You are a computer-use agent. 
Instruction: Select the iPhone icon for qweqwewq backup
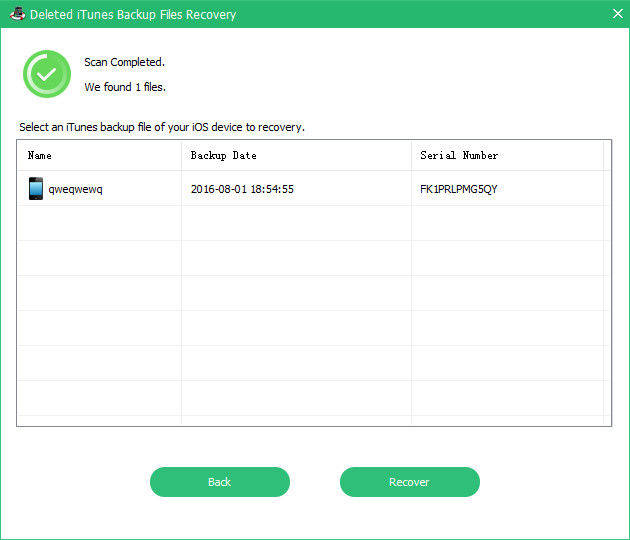(36, 188)
